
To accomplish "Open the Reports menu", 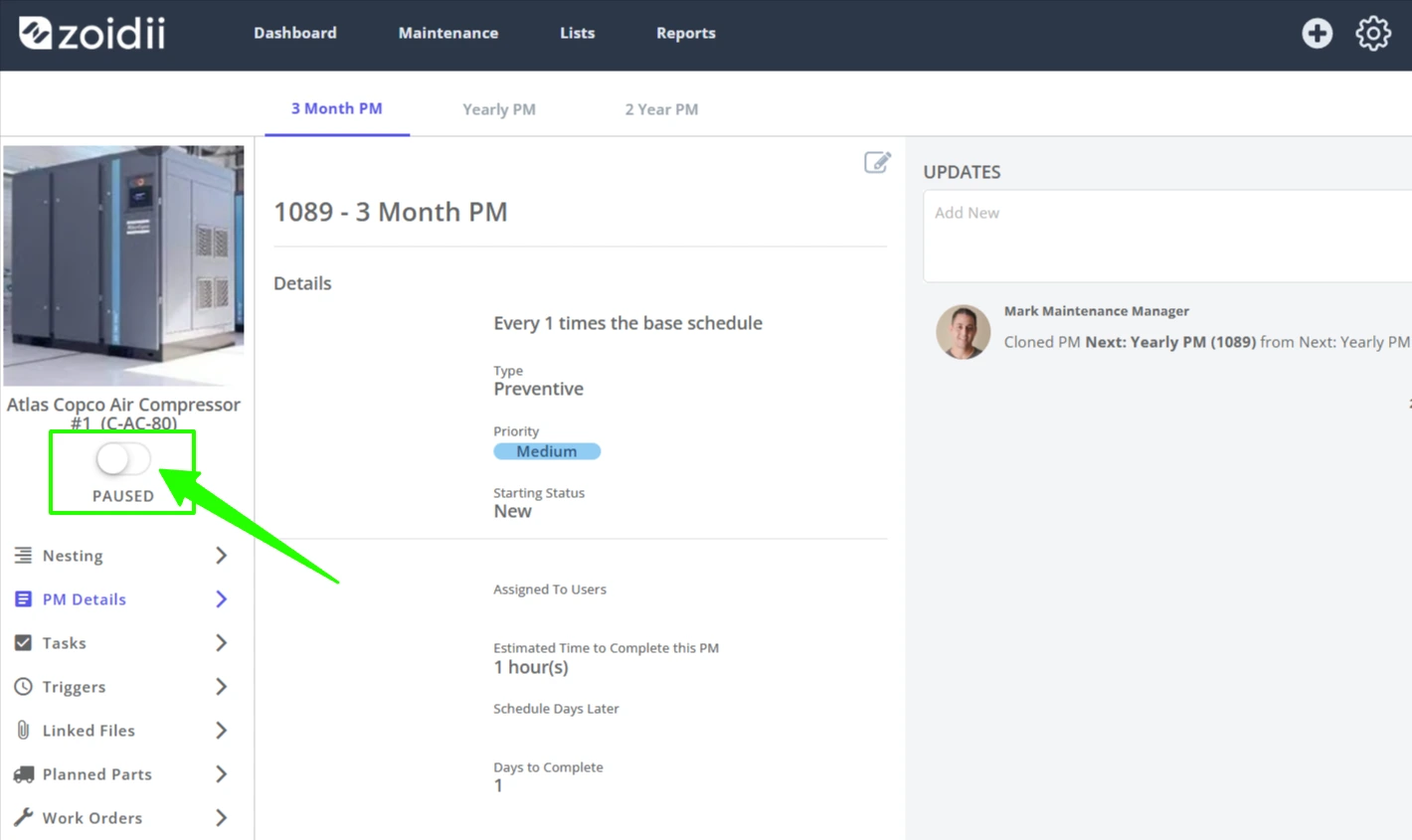I will click(x=686, y=33).
